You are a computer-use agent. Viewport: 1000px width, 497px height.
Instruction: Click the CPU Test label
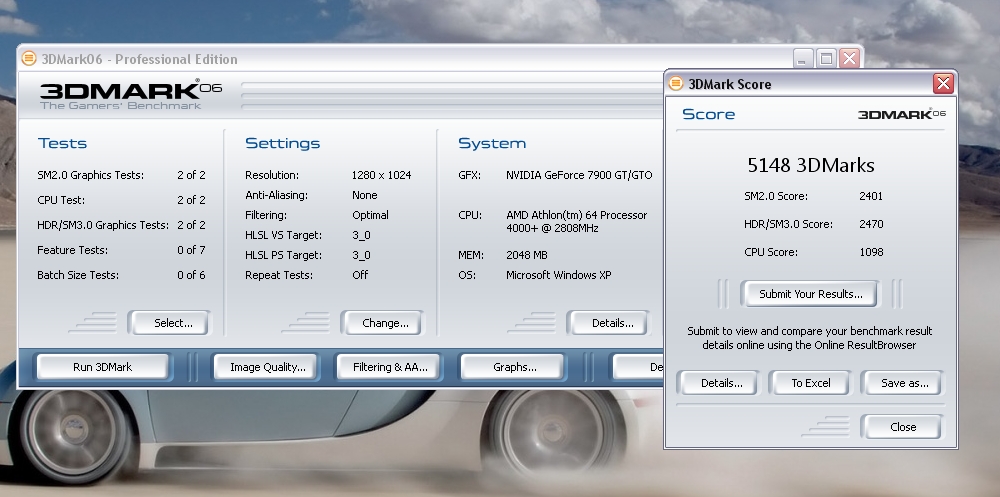click(x=61, y=200)
